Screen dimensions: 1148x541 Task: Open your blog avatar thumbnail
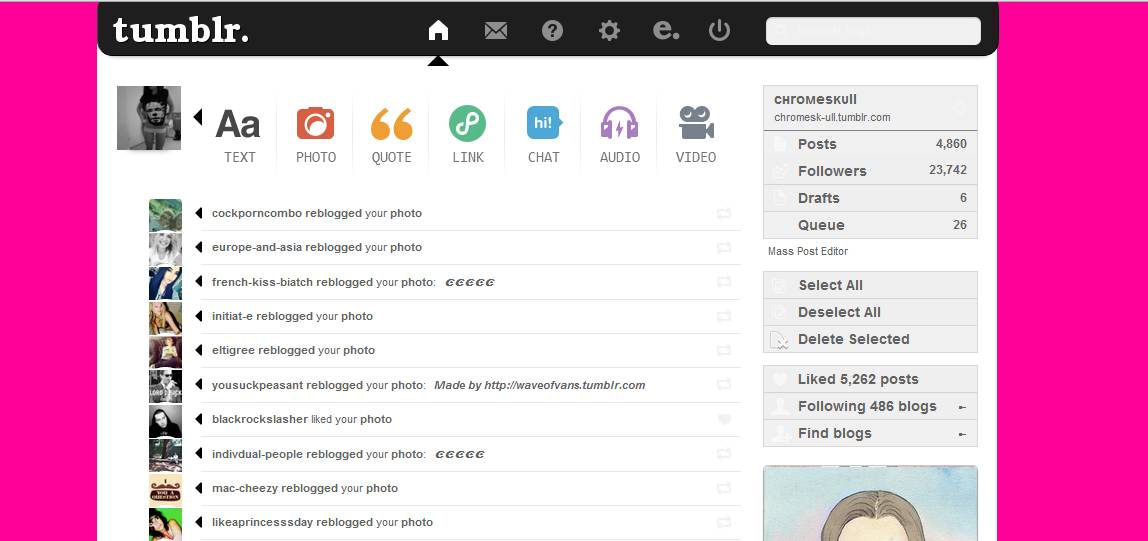(x=149, y=118)
